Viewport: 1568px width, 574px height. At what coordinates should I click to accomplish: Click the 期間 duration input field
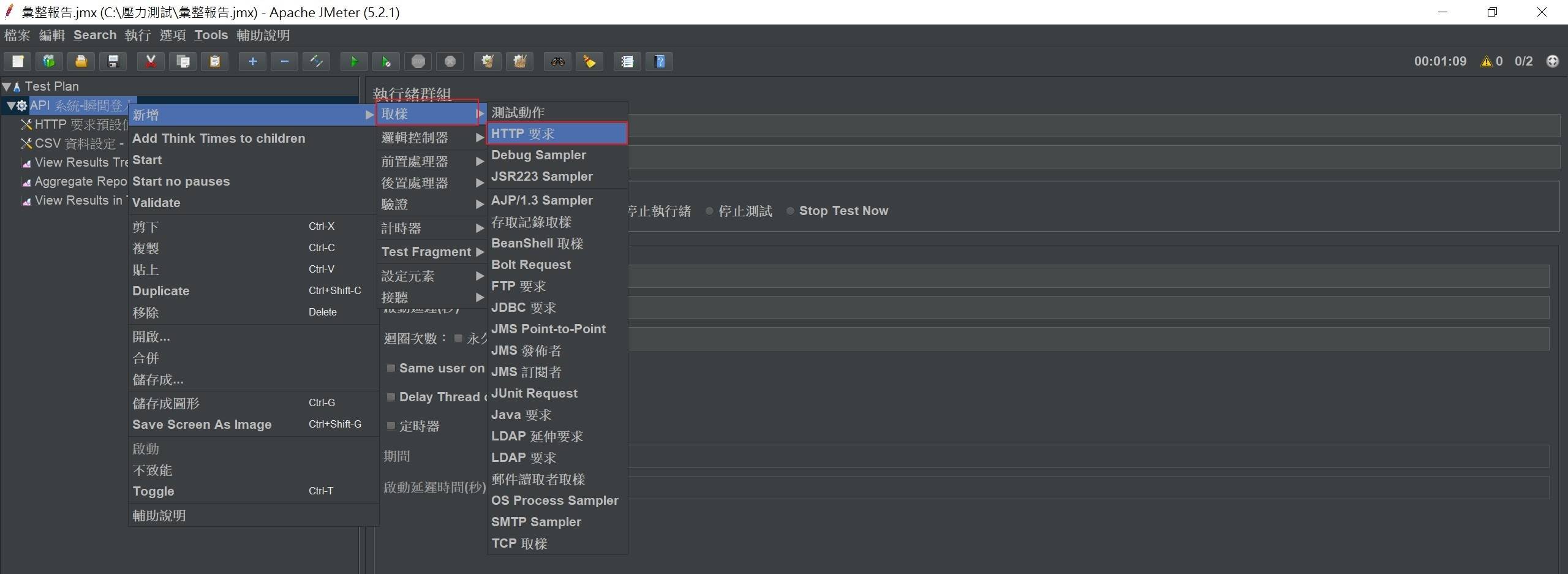(1088, 456)
